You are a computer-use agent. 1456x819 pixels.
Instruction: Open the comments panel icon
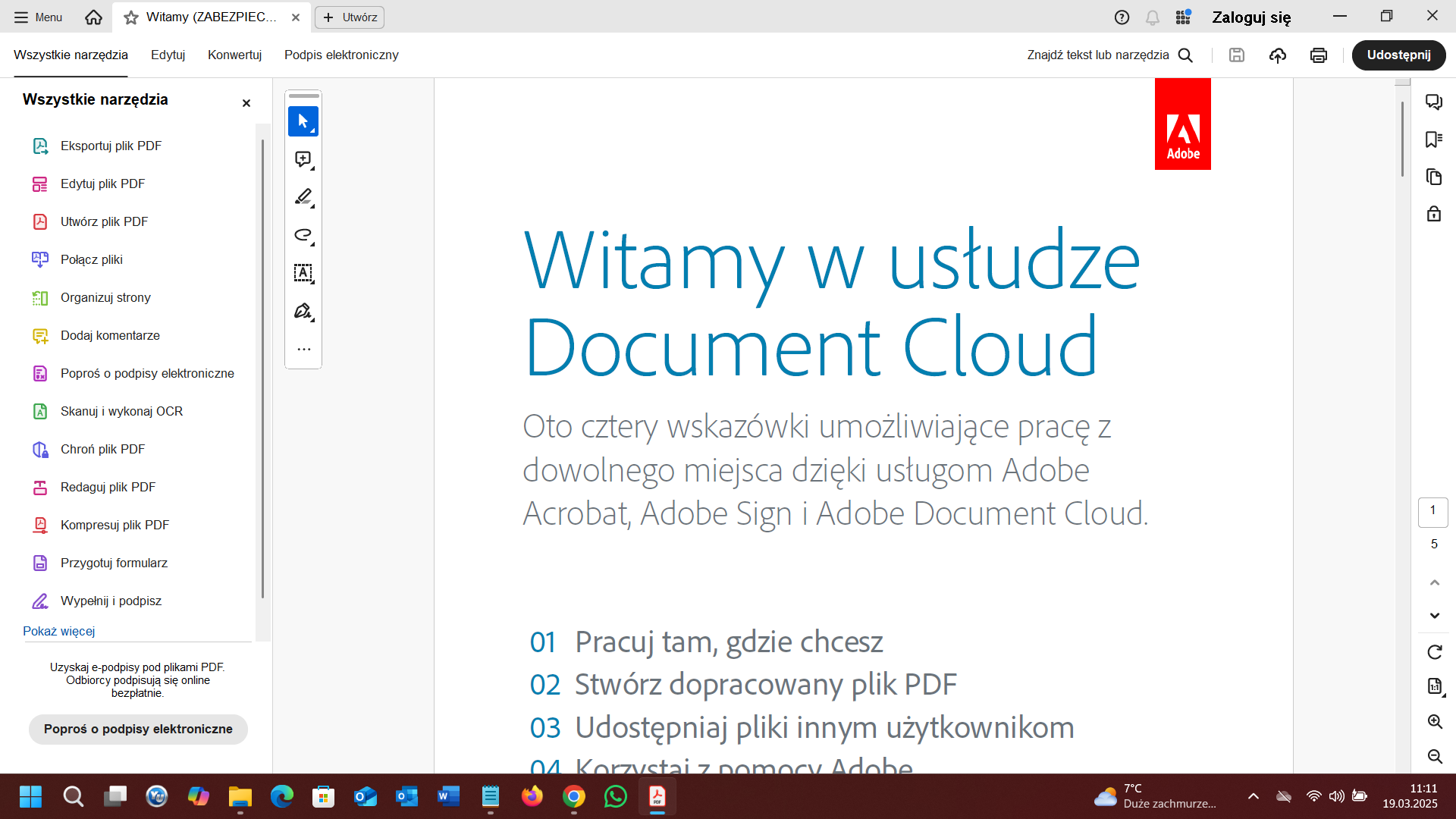(x=1433, y=102)
